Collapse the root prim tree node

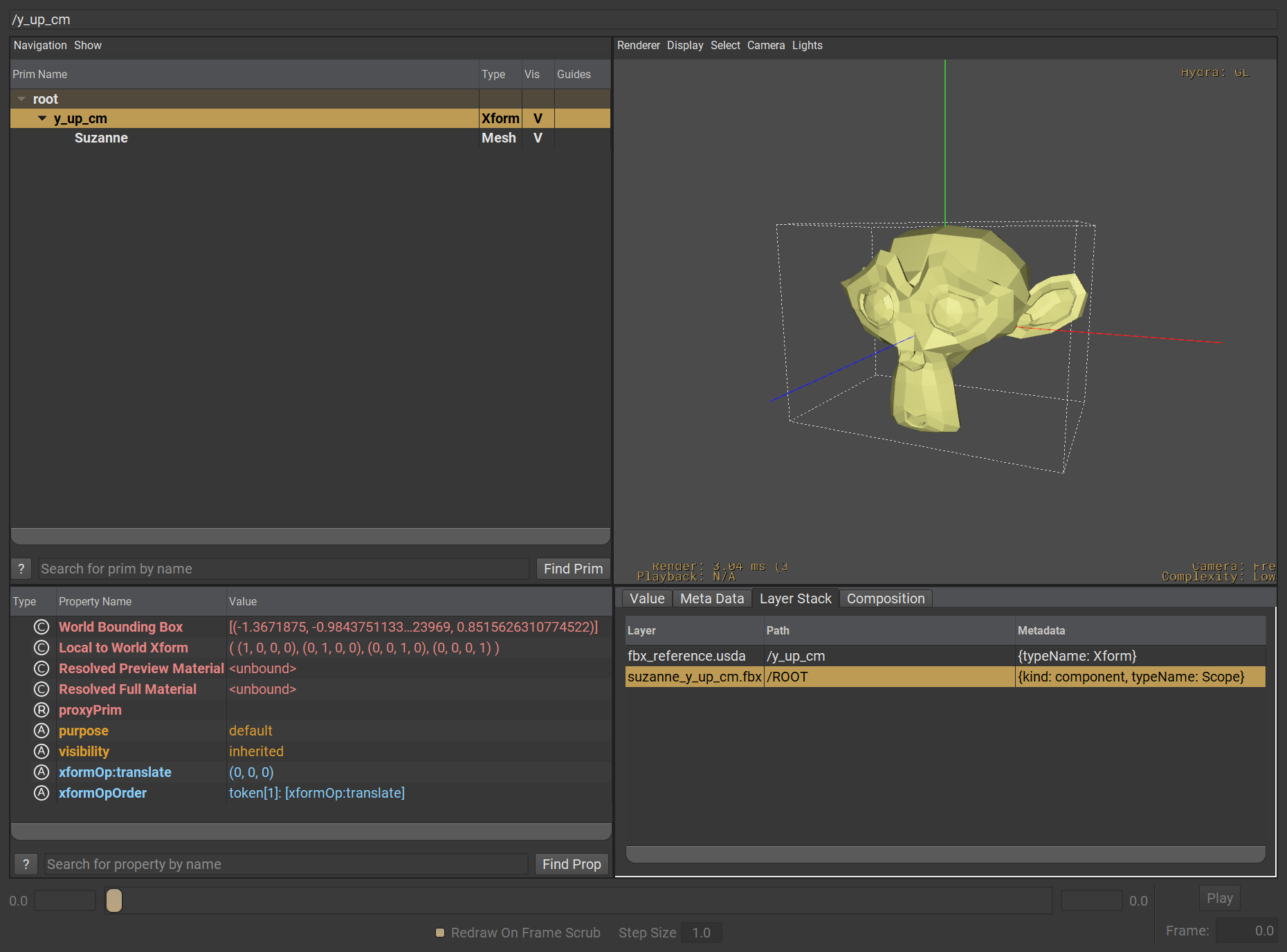[x=21, y=99]
